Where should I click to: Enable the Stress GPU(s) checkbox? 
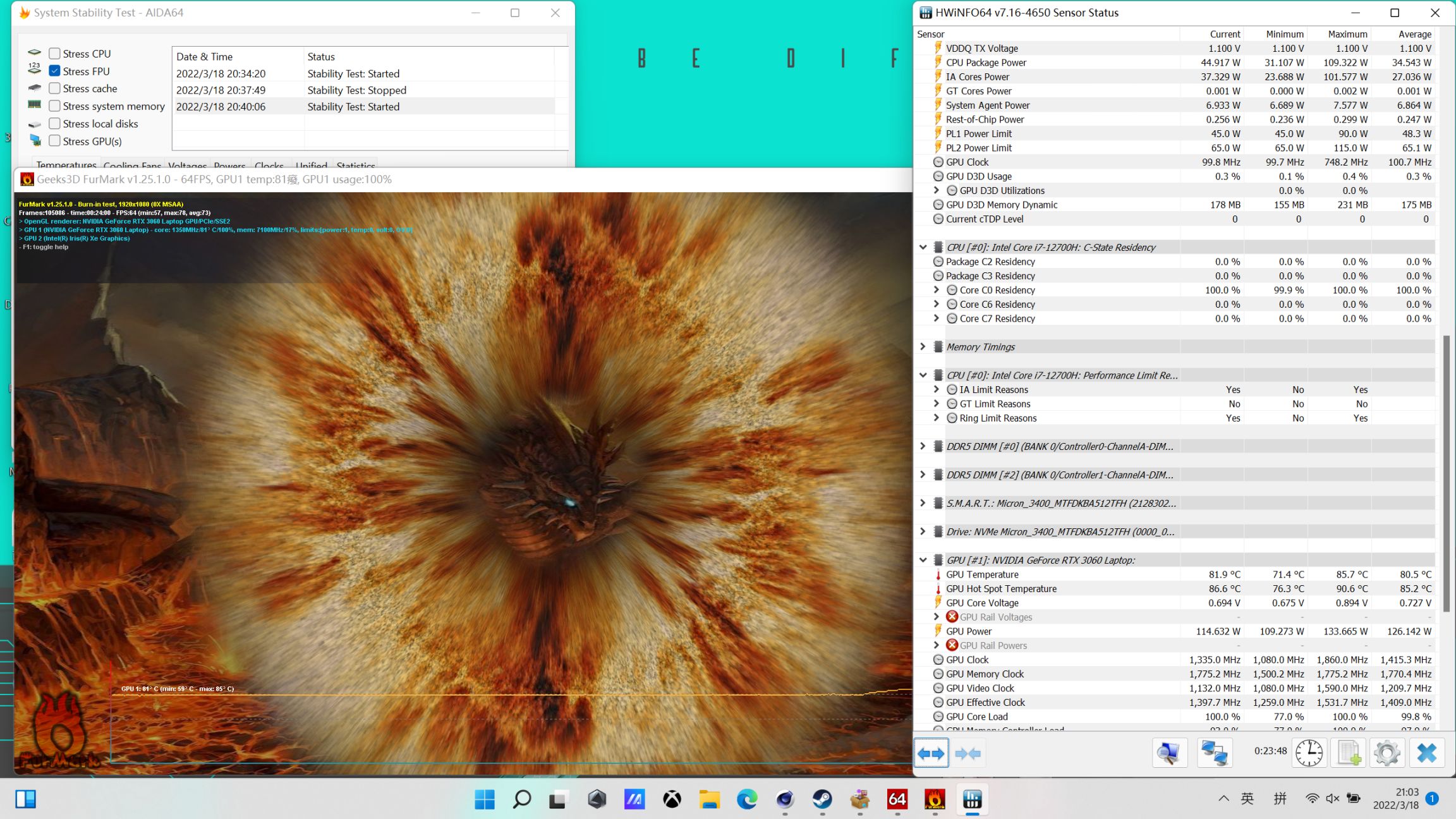[x=55, y=141]
